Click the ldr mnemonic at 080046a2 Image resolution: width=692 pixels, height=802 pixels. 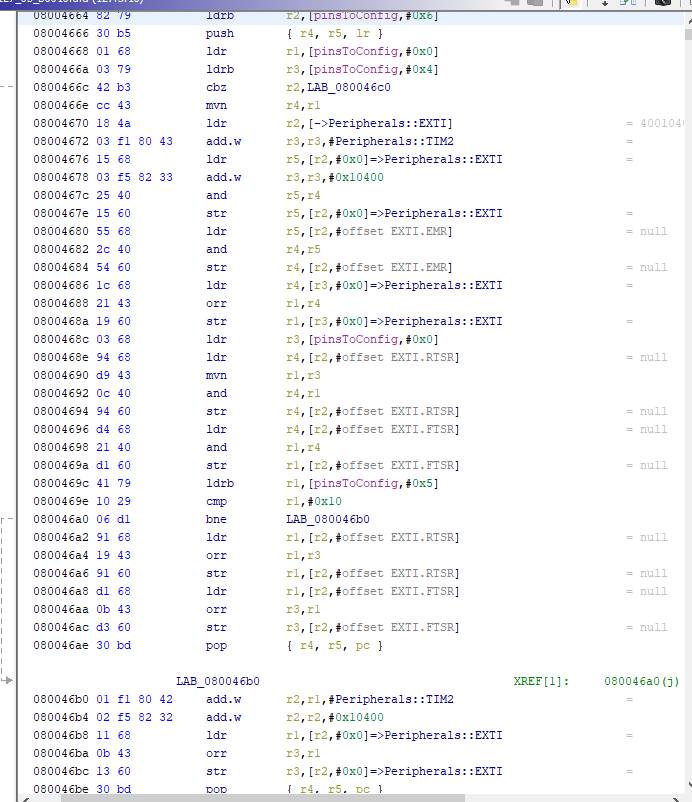[216, 538]
